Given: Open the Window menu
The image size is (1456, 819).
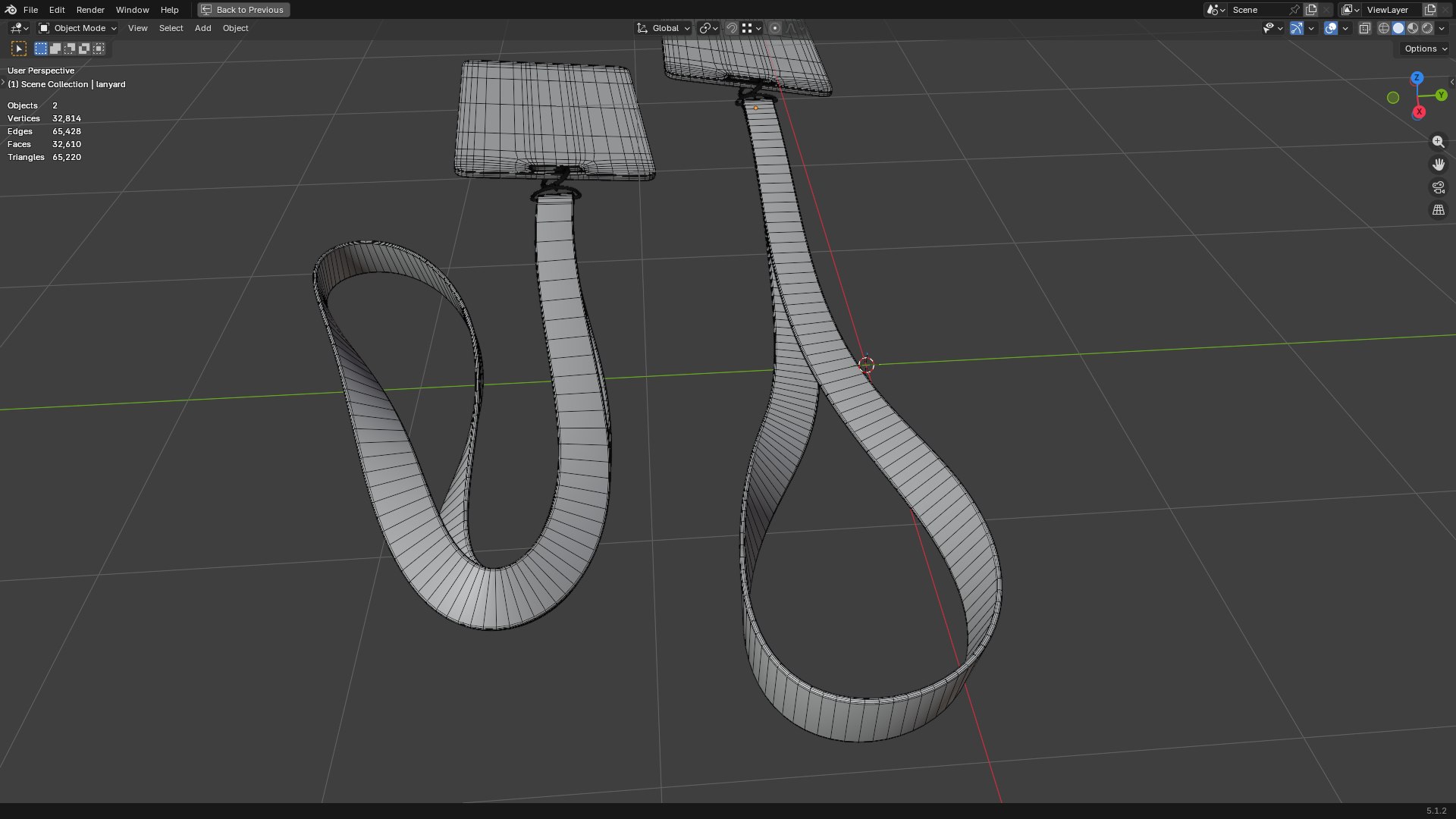Looking at the screenshot, I should (132, 10).
